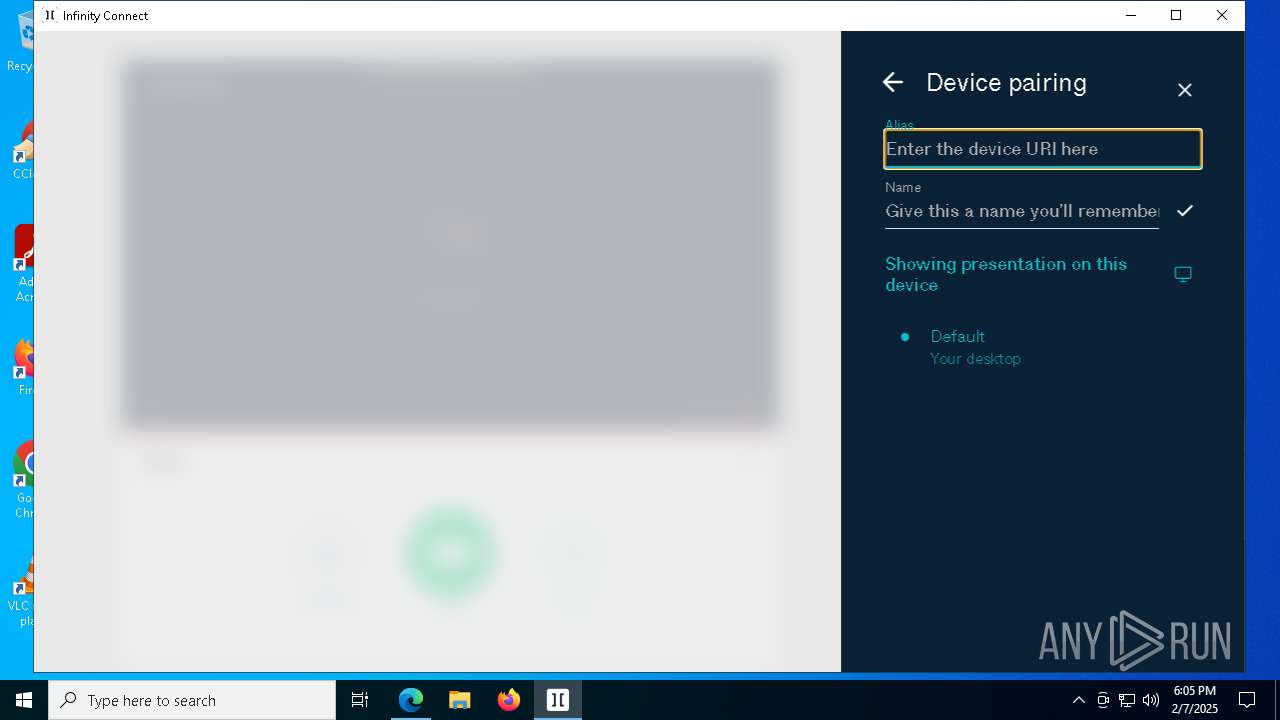This screenshot has width=1280, height=720.
Task: Open volume control tray icon
Action: point(1151,700)
